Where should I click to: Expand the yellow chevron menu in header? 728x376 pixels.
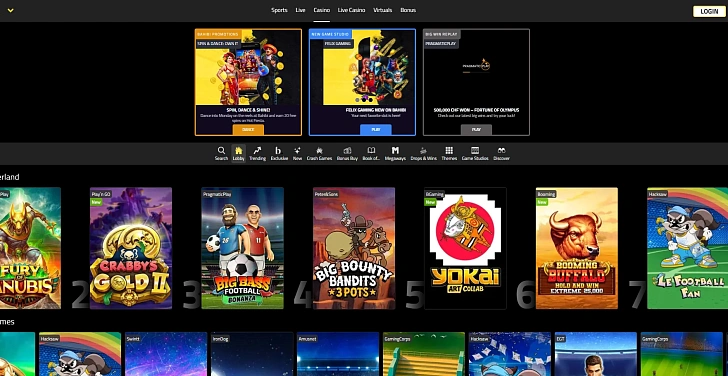10,10
